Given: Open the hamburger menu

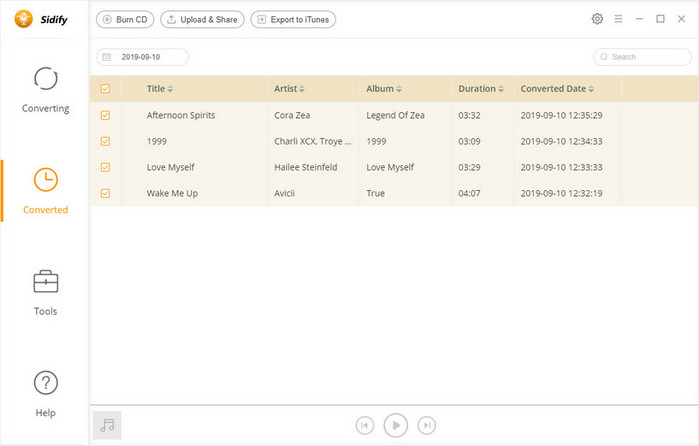Looking at the screenshot, I should (618, 19).
